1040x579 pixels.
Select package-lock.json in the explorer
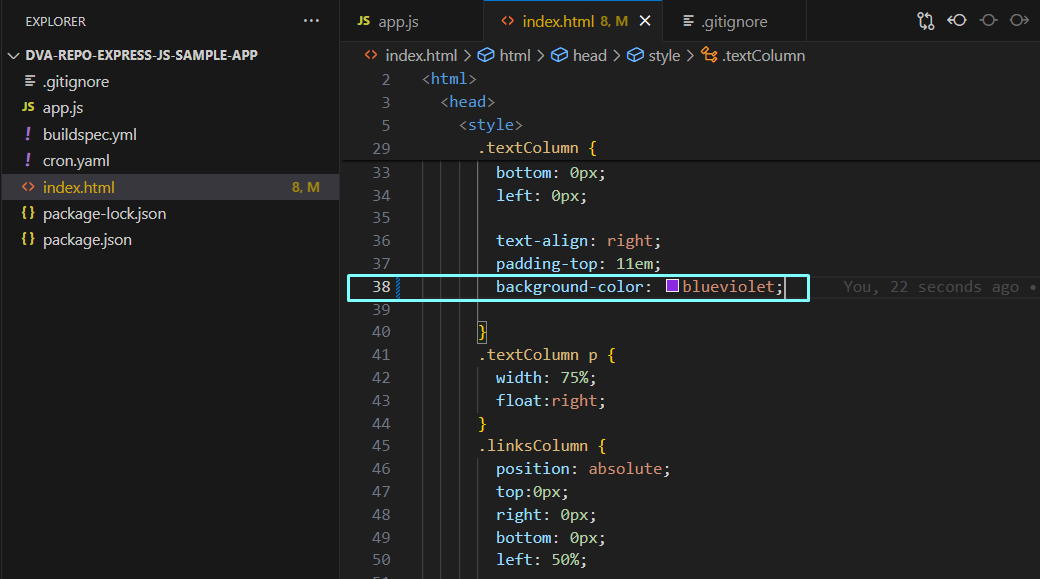point(104,213)
